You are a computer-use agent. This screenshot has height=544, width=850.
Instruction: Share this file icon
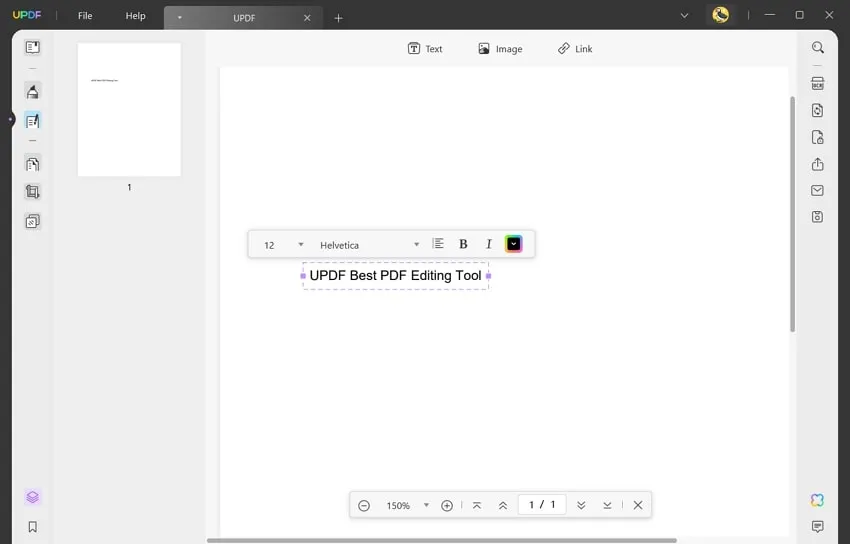coord(817,164)
